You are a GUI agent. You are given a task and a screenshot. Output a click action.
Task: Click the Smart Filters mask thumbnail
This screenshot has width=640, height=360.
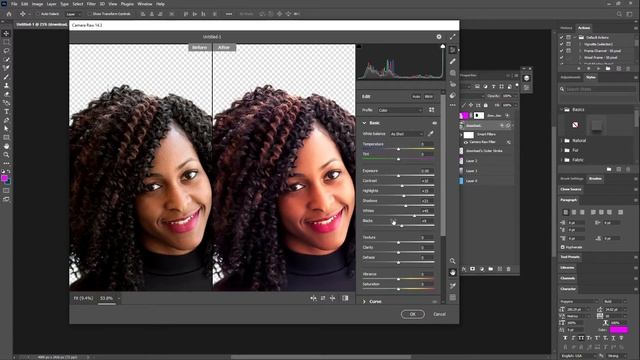[x=469, y=135]
